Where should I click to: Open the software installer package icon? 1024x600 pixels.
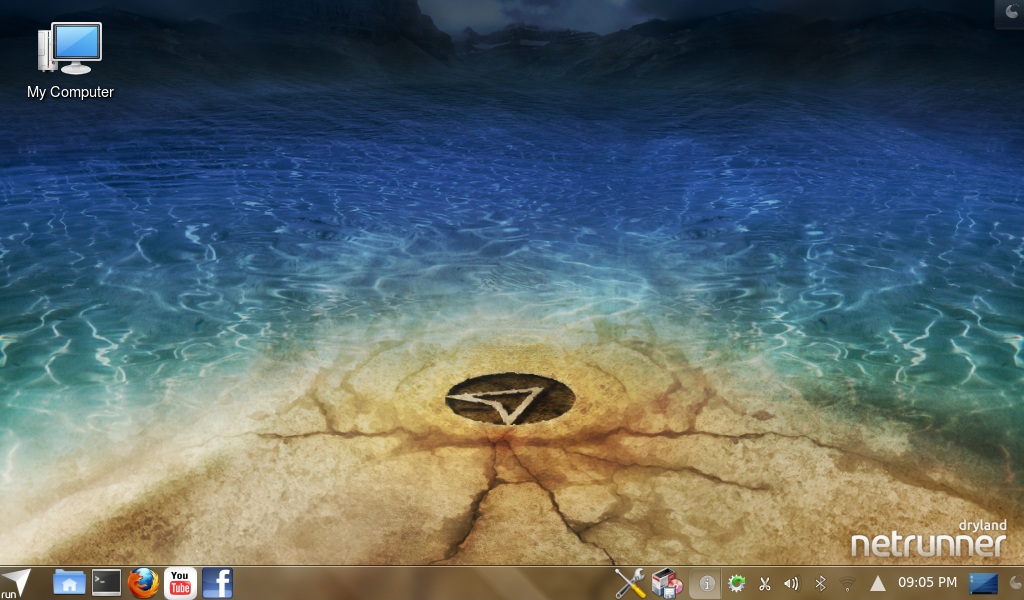click(x=667, y=583)
